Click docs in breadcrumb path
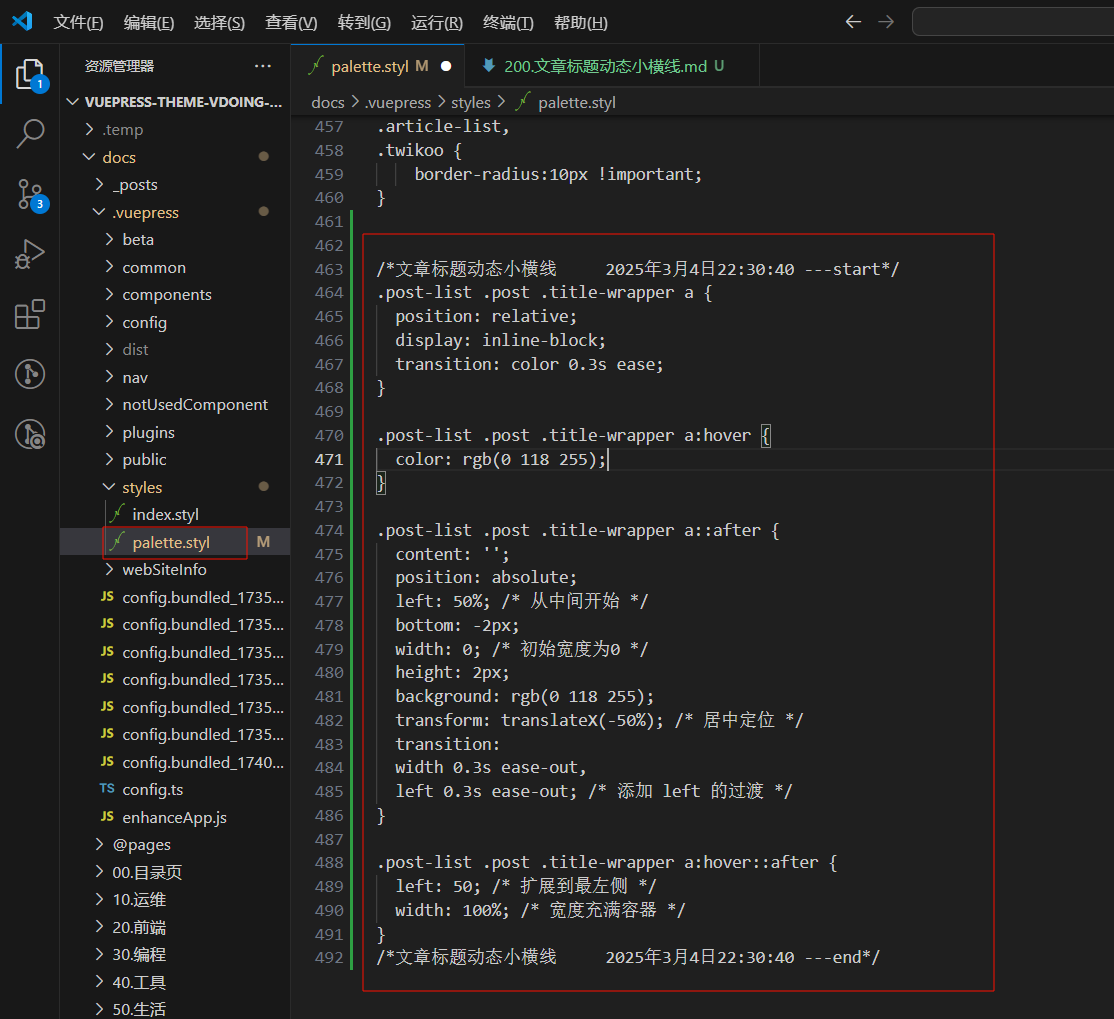This screenshot has height=1019, width=1114. tap(328, 102)
